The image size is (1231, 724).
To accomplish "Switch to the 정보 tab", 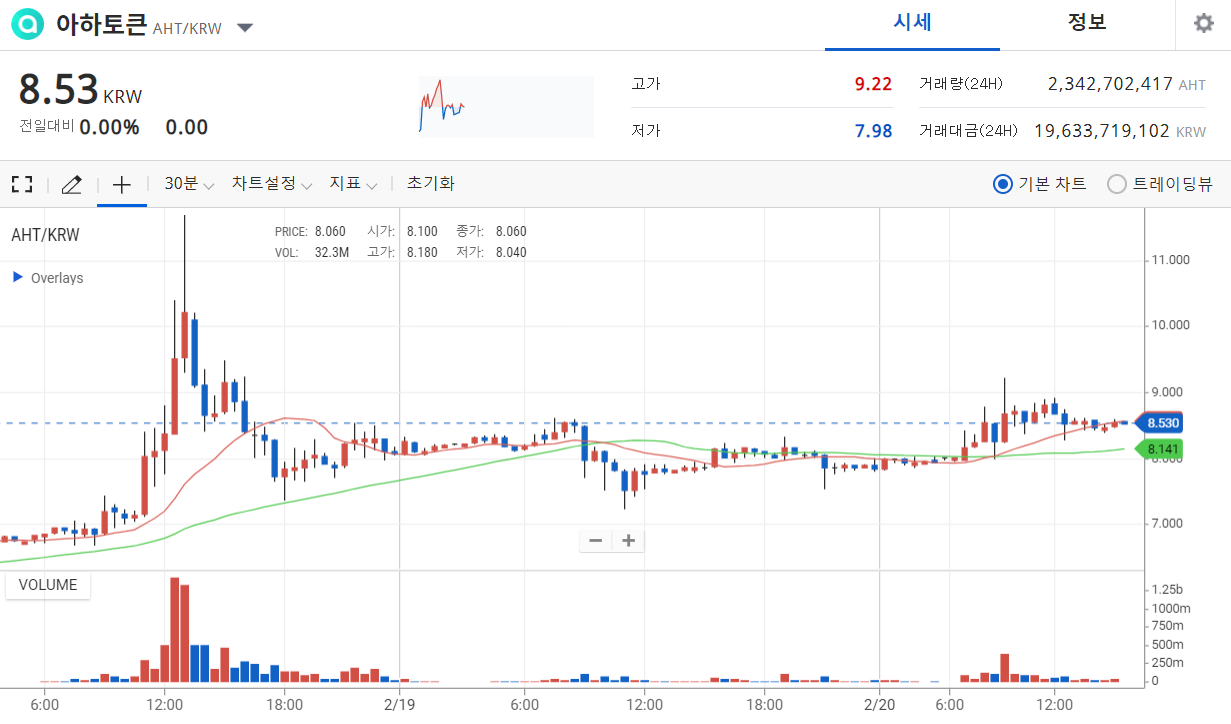I will click(1087, 23).
